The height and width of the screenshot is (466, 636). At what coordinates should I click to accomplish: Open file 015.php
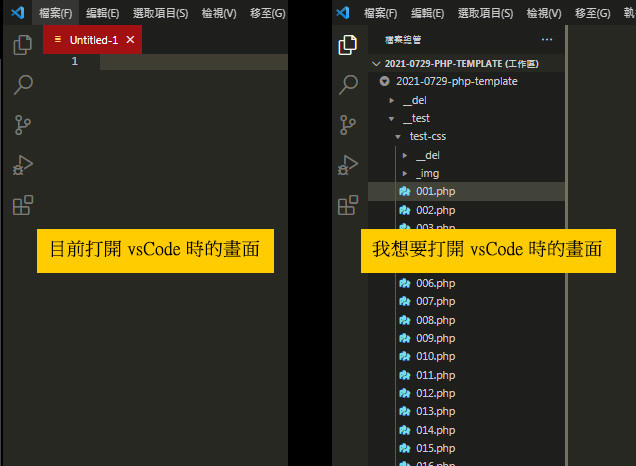click(466, 448)
